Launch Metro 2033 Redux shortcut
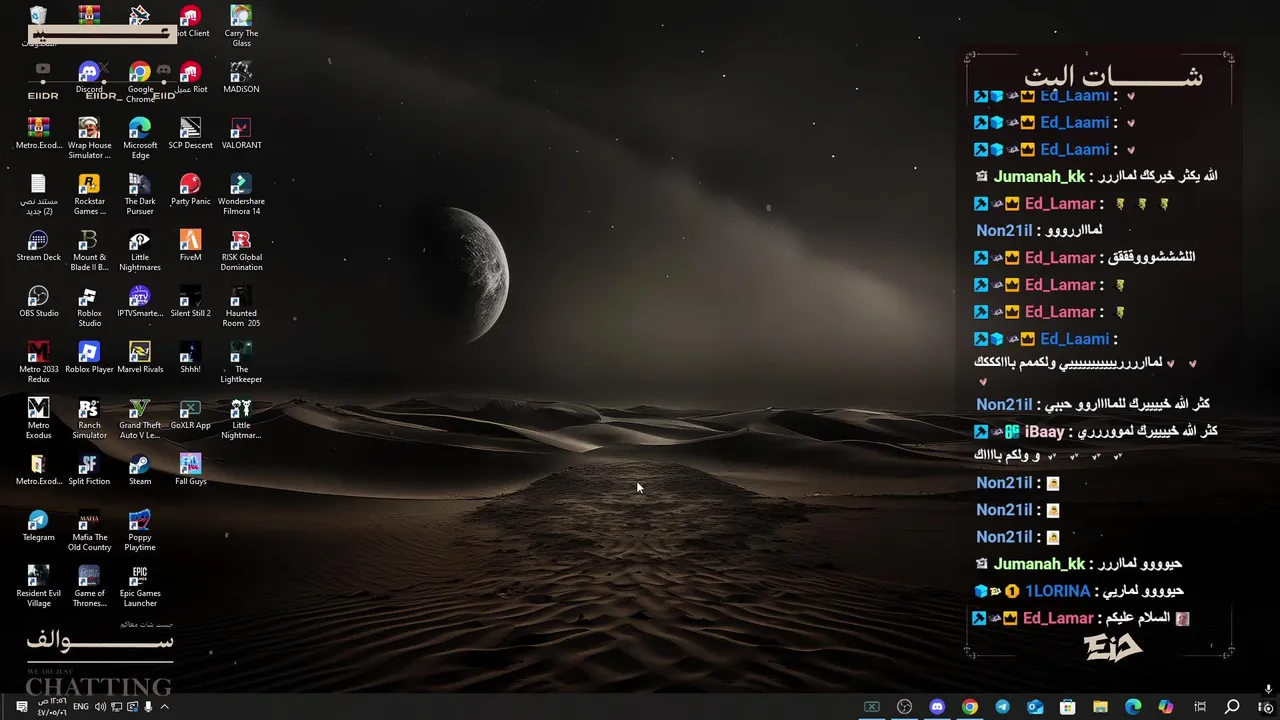This screenshot has height=720, width=1280. (x=38, y=362)
